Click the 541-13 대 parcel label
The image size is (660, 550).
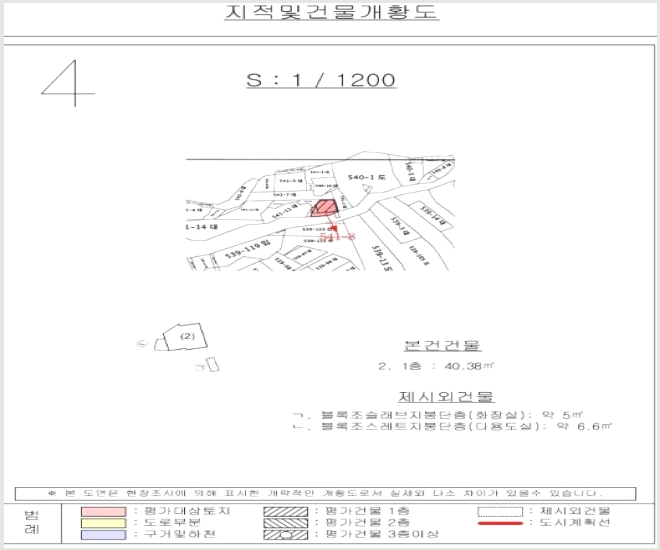tap(285, 212)
